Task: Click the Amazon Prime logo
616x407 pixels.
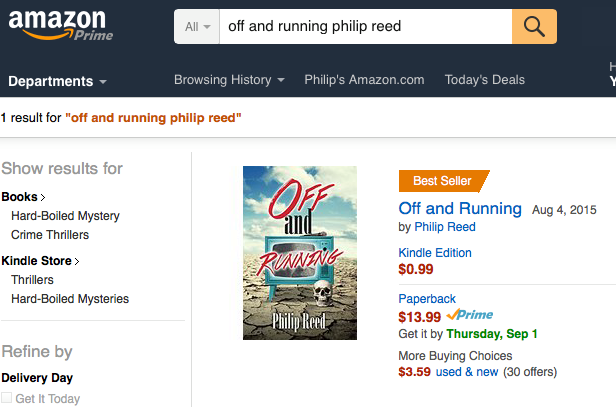Action: click(x=60, y=25)
